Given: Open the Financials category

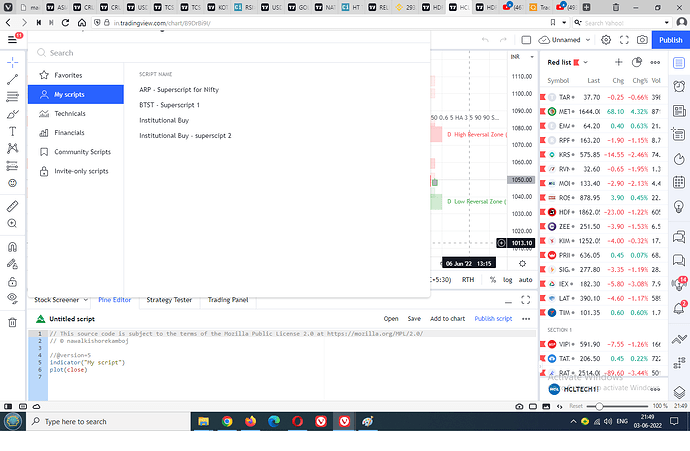Looking at the screenshot, I should click(76, 132).
